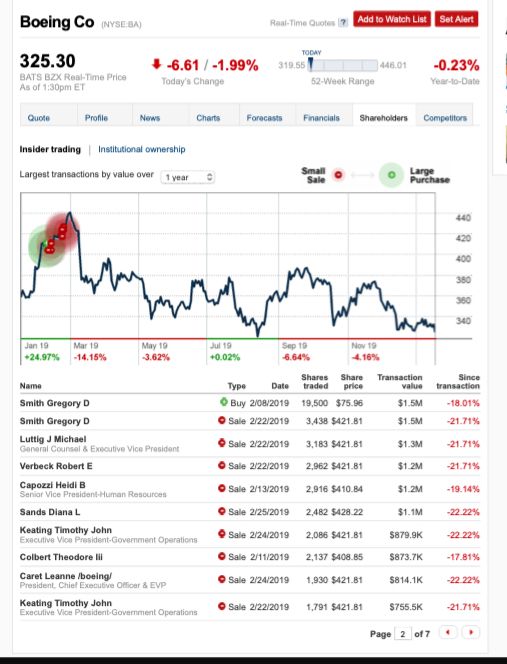The height and width of the screenshot is (664, 507).
Task: Click the 19,500 shares traded cell
Action: 314,403
